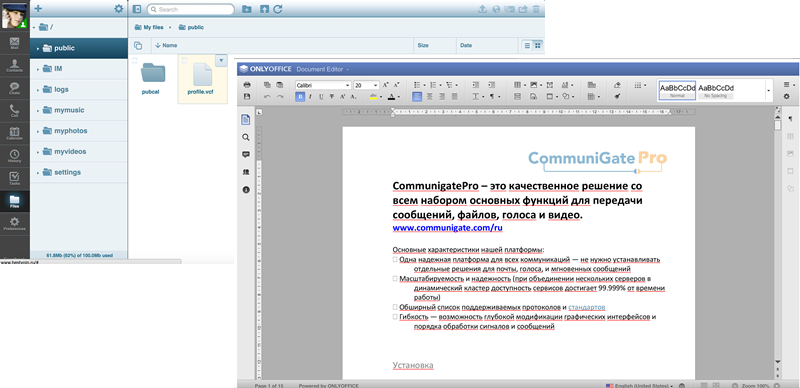Toggle align left paragraph
800x388 pixels.
click(x=417, y=96)
